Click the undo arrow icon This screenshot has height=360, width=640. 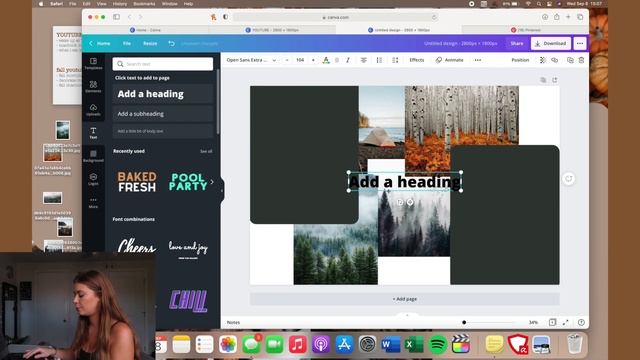[171, 43]
